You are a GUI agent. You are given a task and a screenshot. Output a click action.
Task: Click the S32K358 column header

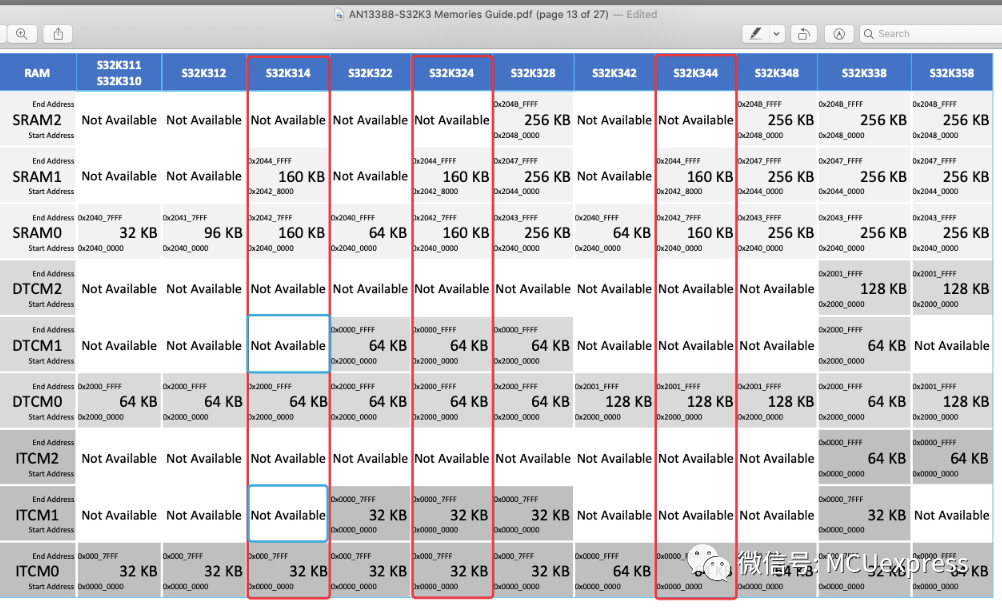(952, 73)
